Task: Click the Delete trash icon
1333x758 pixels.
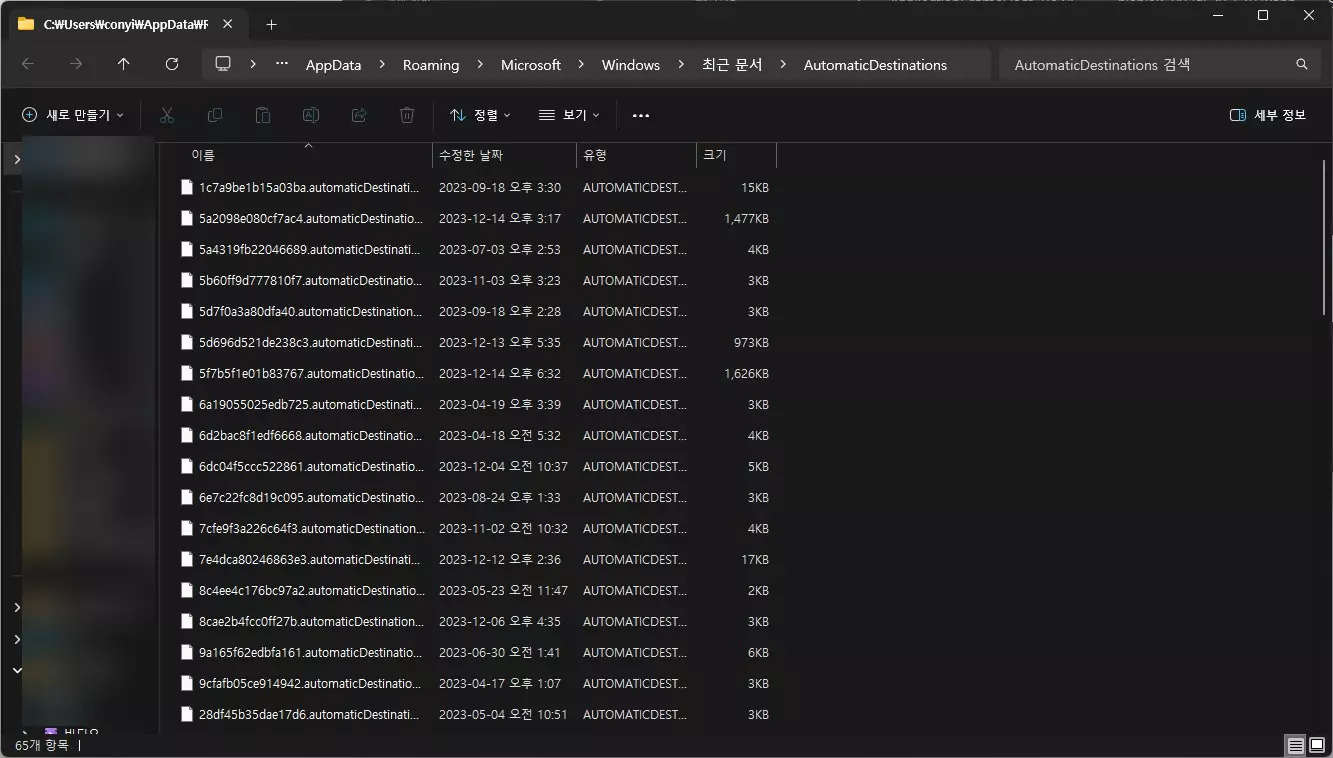Action: click(407, 115)
